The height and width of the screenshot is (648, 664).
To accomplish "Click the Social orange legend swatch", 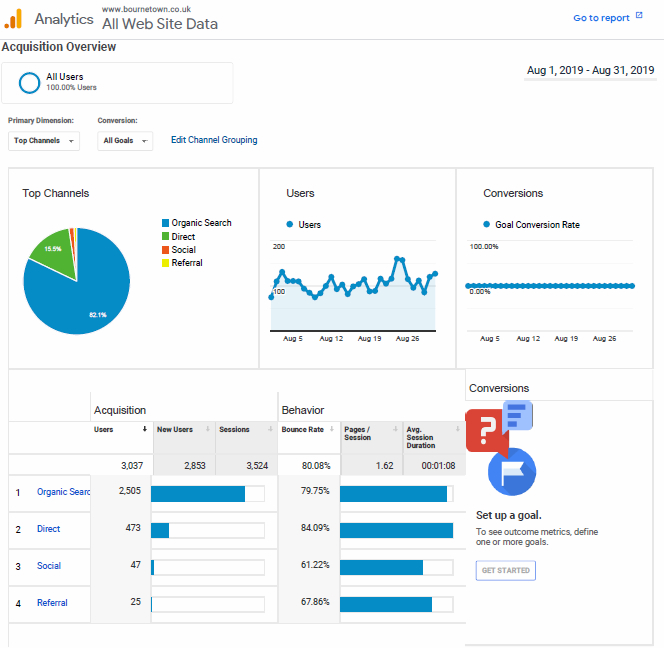I will (166, 250).
